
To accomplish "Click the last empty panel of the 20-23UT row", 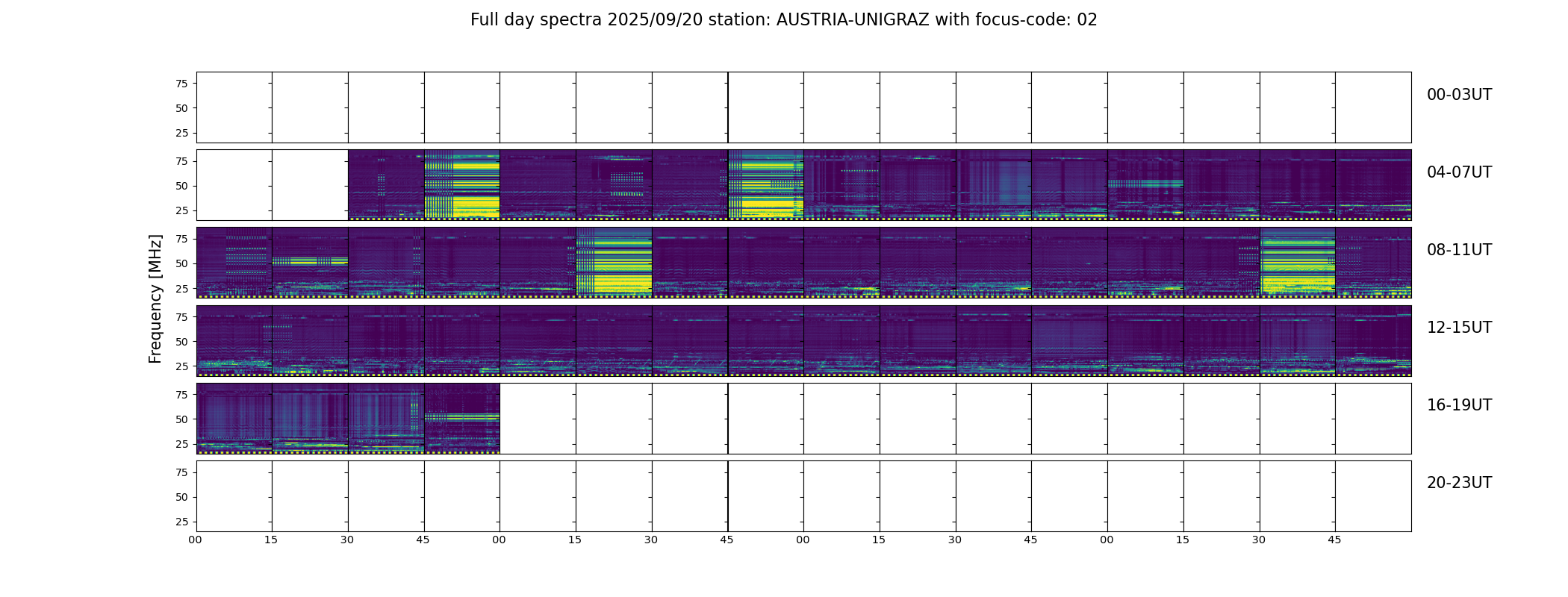I will pos(1373,496).
